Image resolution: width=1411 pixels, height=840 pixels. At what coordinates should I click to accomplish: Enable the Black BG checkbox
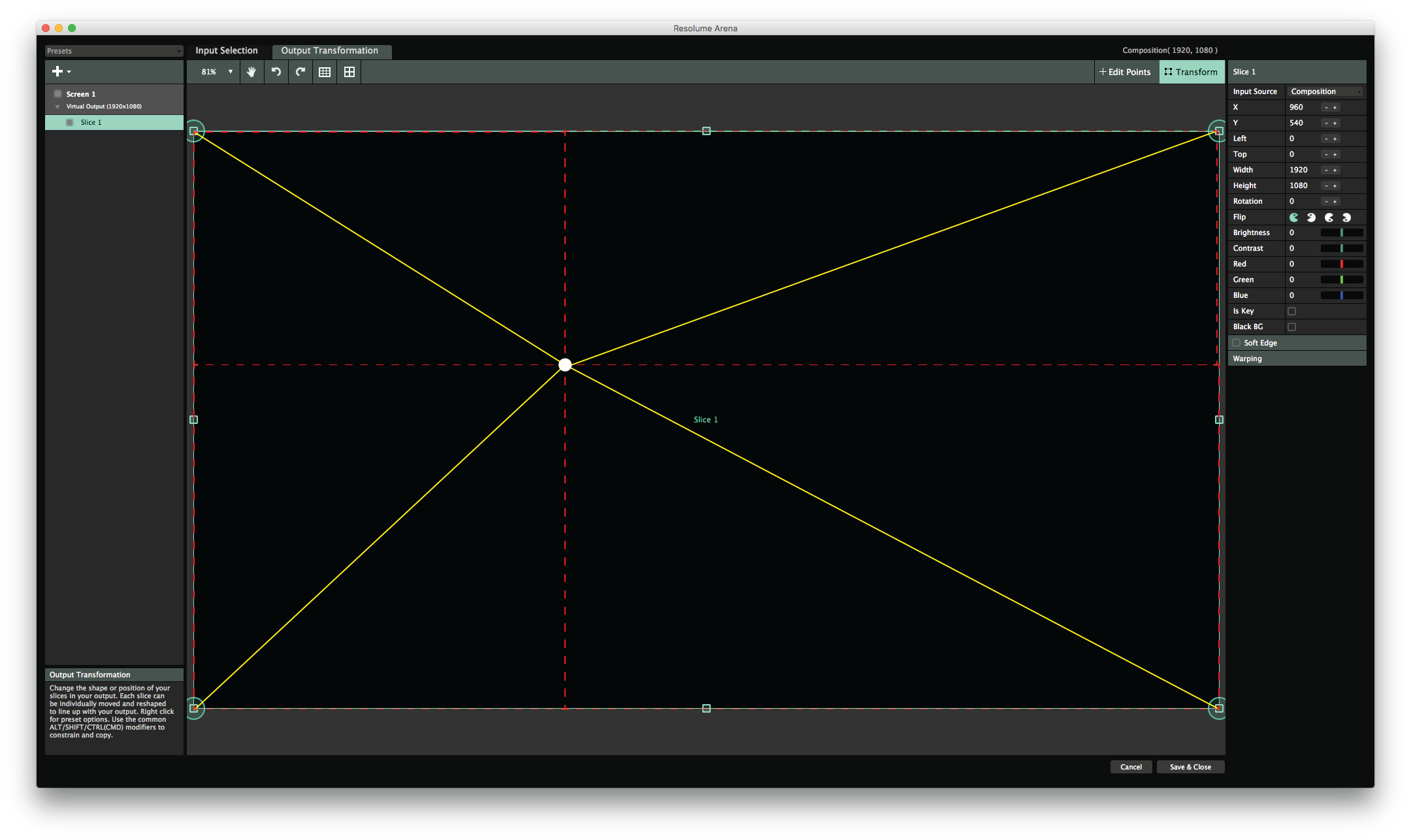pos(1291,327)
